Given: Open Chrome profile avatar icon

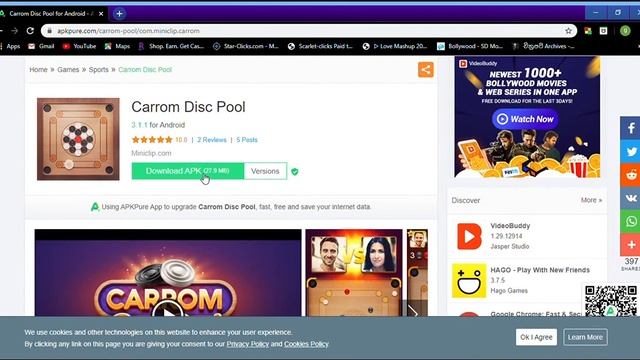Looking at the screenshot, I should pos(624,31).
